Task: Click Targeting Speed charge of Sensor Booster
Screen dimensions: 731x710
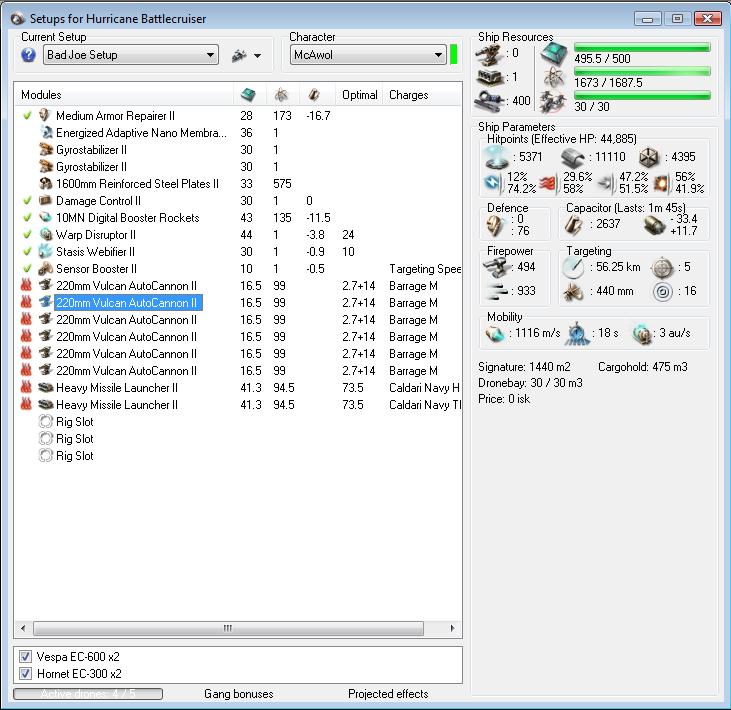Action: (425, 269)
